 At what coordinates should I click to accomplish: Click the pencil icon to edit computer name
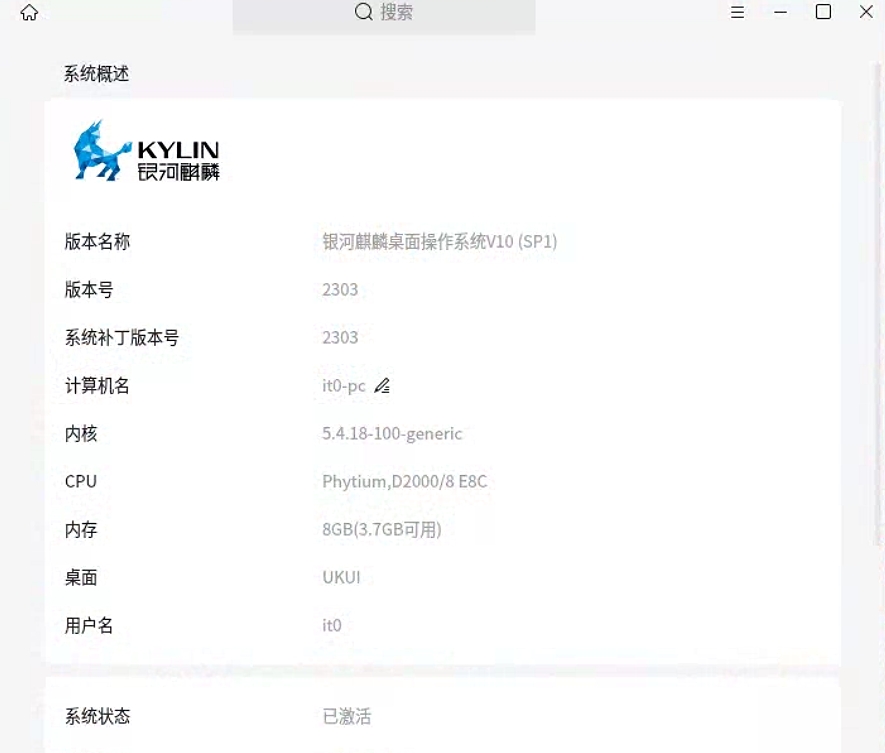tap(381, 386)
